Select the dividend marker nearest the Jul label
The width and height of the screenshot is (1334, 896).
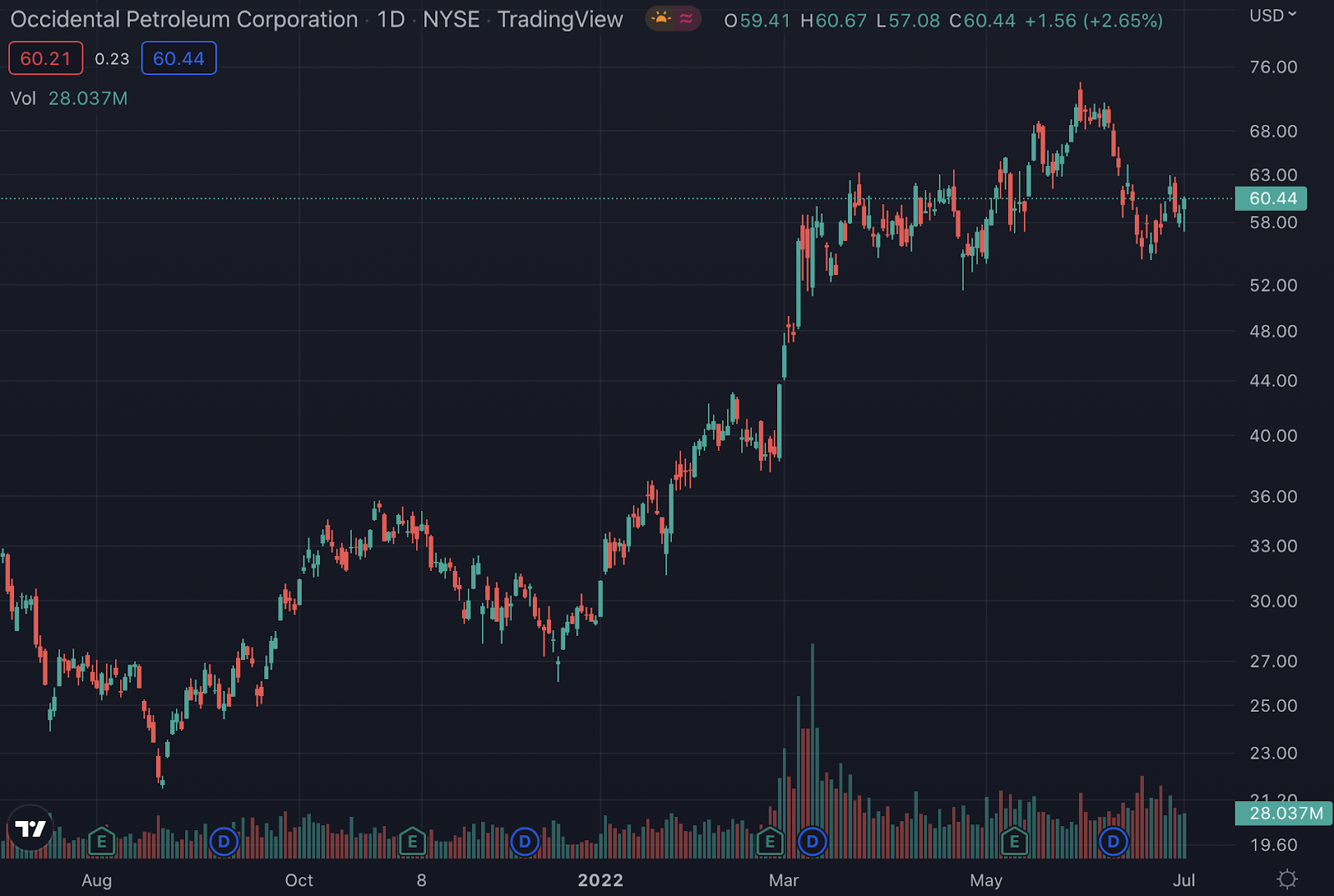coord(1113,842)
